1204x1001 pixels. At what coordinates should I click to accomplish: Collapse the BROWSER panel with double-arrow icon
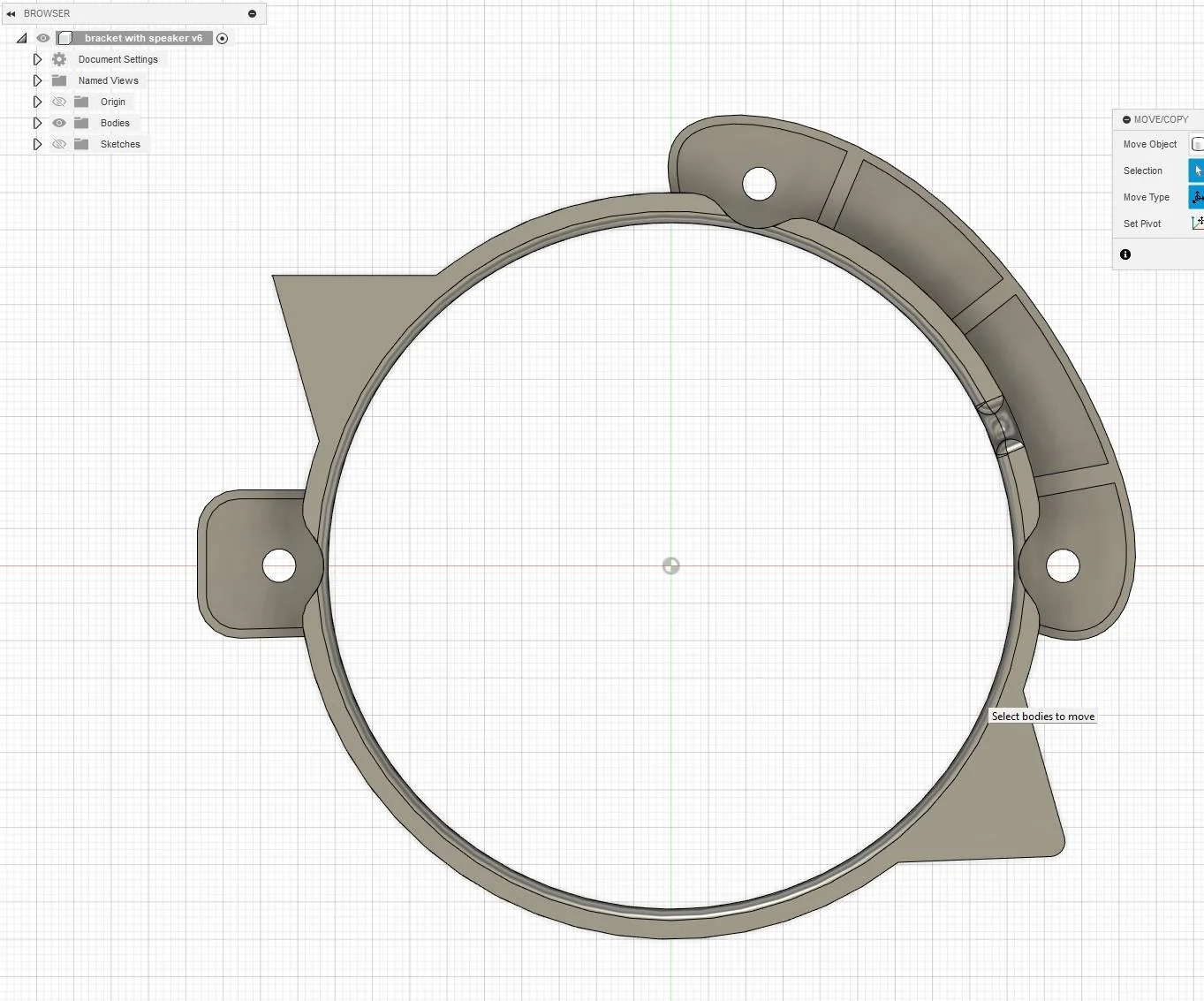[11, 13]
